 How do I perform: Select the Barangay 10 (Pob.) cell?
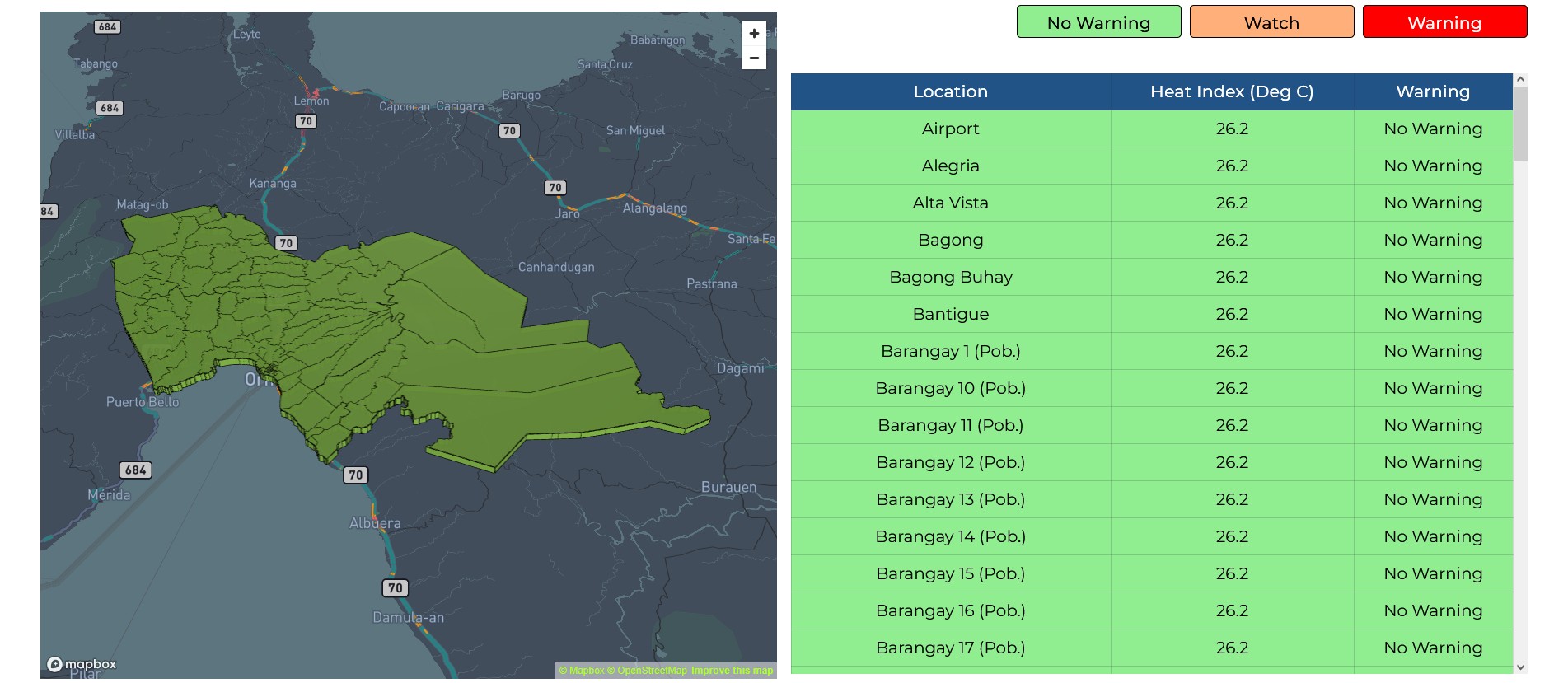pos(950,388)
